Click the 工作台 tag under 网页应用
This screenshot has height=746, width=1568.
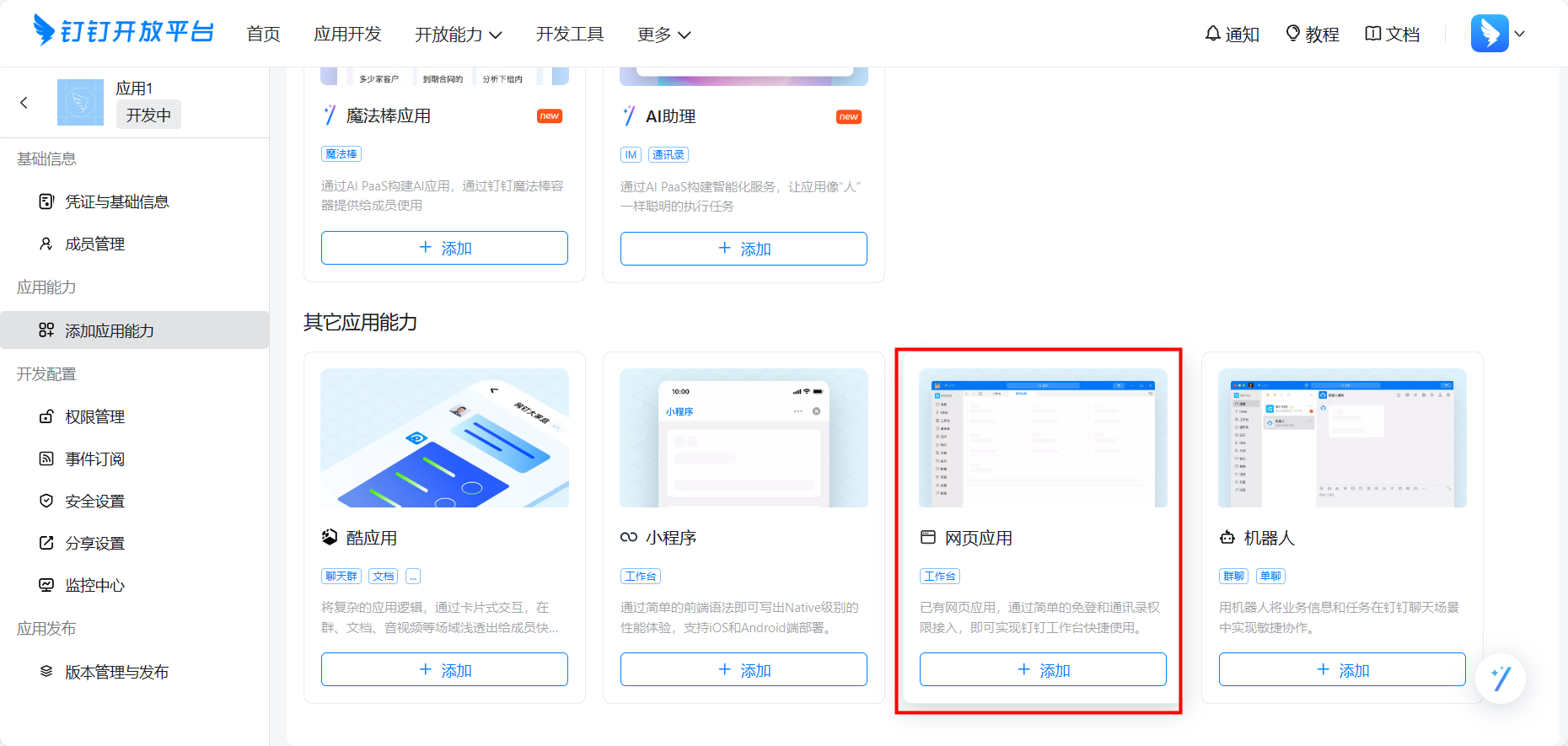coord(940,576)
